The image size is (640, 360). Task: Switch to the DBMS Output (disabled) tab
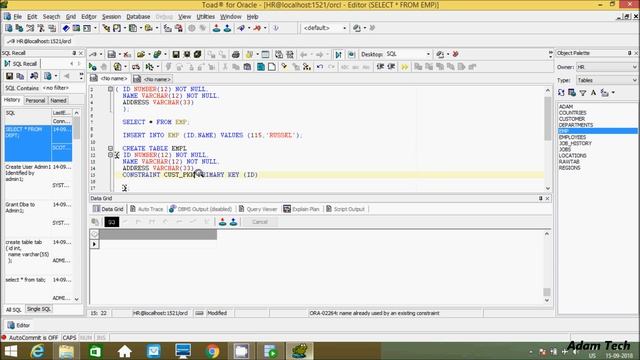(200, 209)
